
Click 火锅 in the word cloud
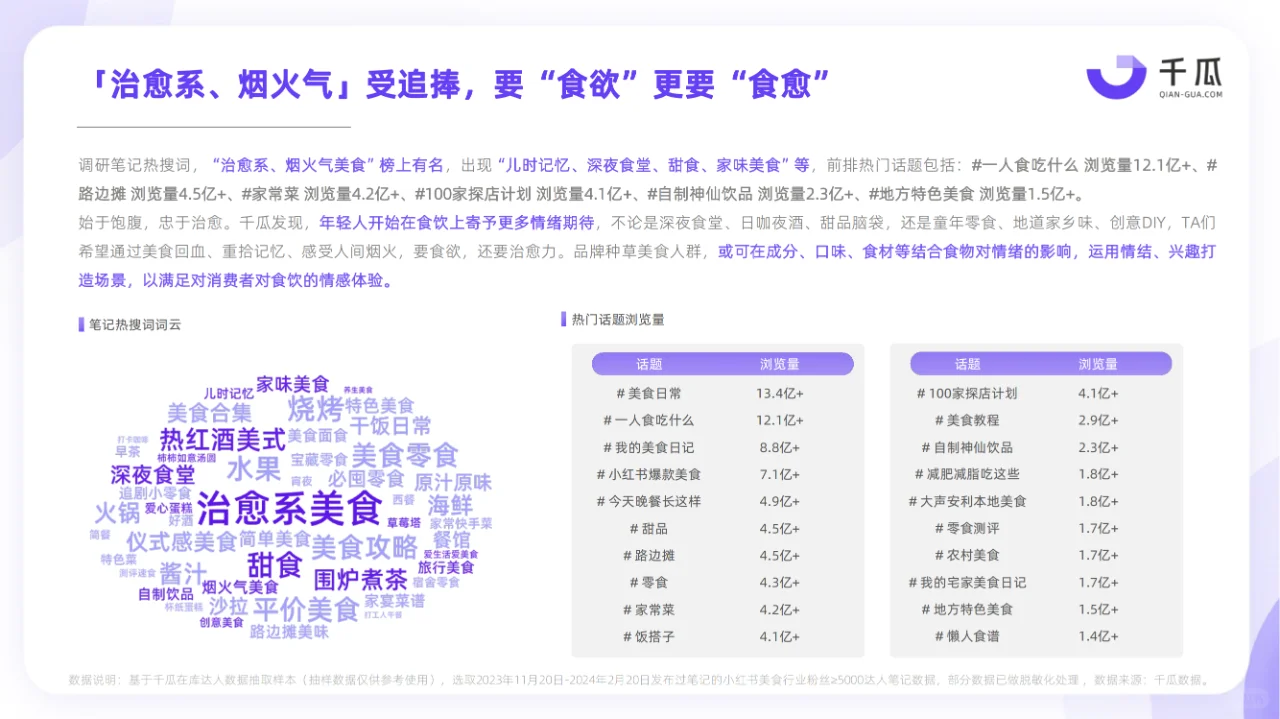tap(117, 514)
